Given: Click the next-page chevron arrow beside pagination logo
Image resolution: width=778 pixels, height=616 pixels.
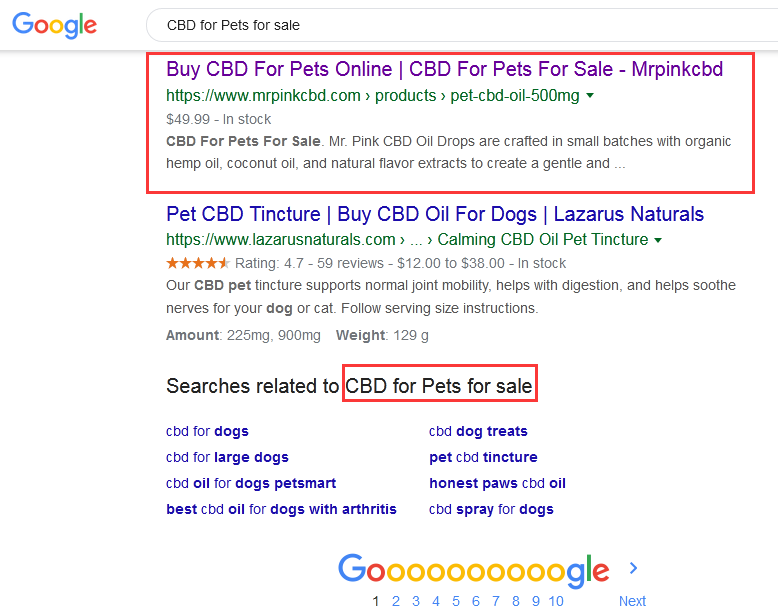Looking at the screenshot, I should pos(633,568).
